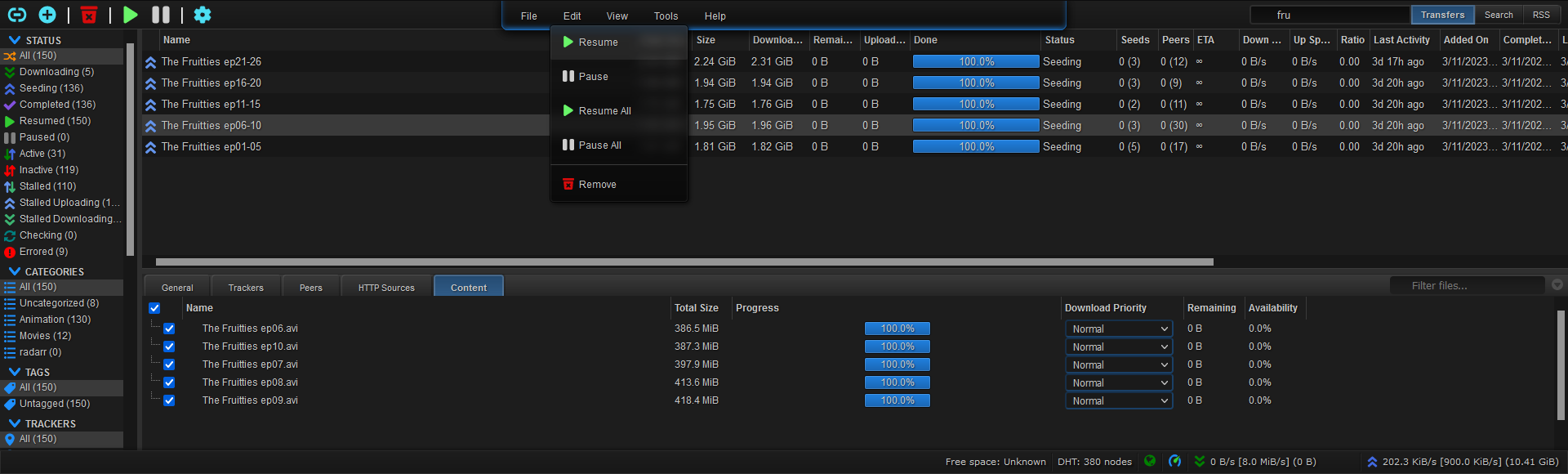This screenshot has height=474, width=1568.
Task: Click the Downloading filter green arrows icon
Action: 10,73
